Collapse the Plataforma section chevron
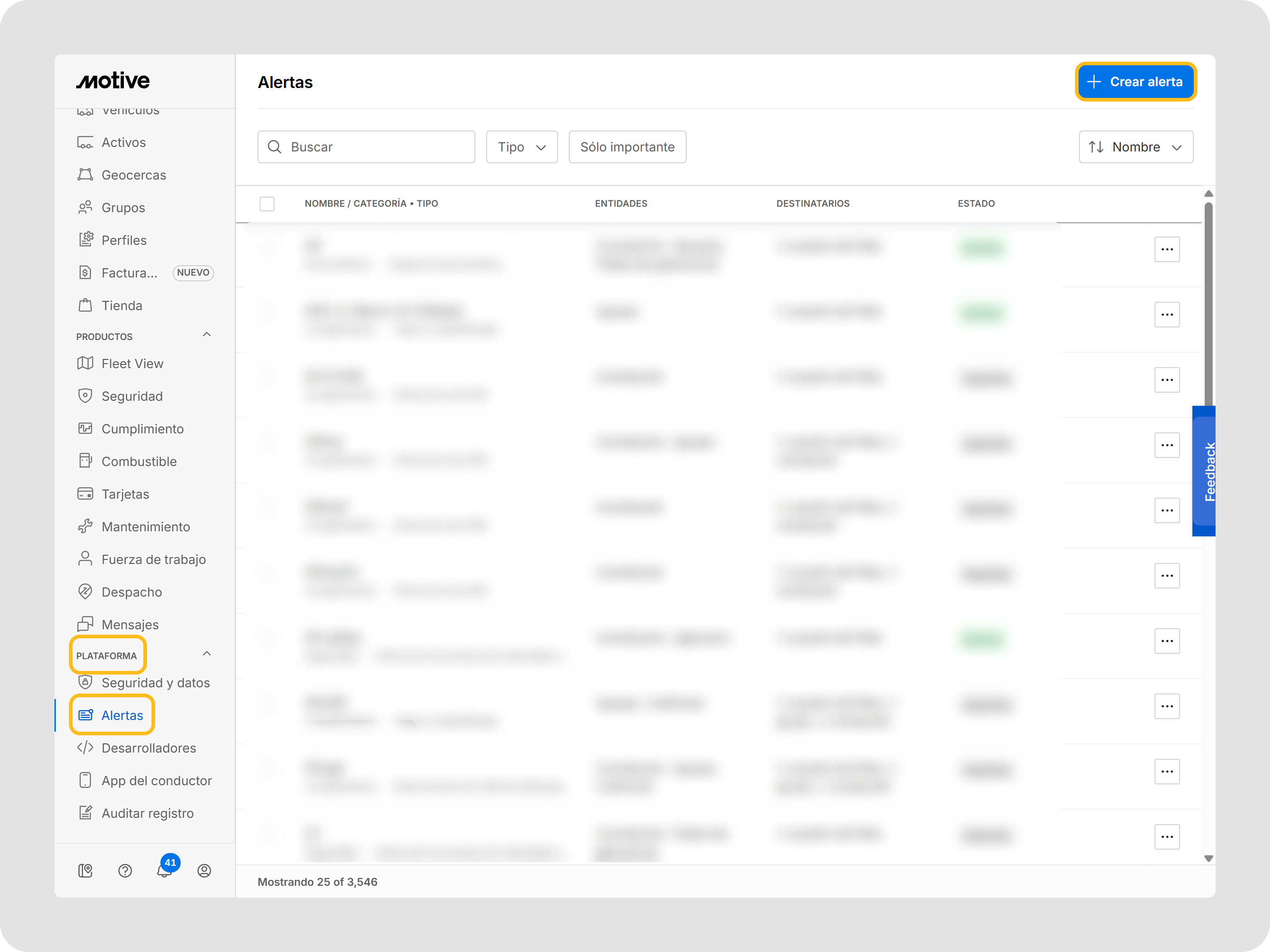 click(207, 654)
